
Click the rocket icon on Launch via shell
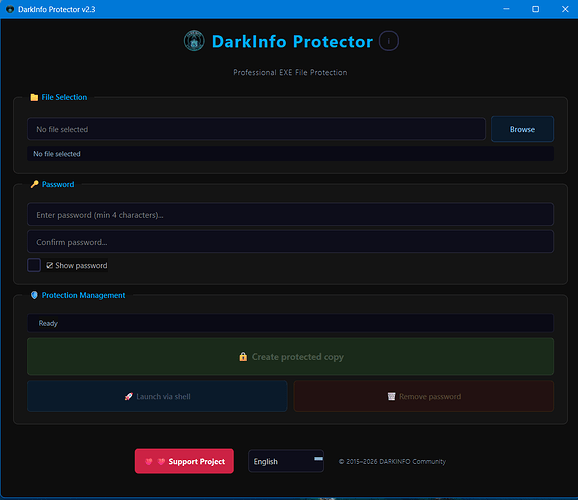(129, 397)
